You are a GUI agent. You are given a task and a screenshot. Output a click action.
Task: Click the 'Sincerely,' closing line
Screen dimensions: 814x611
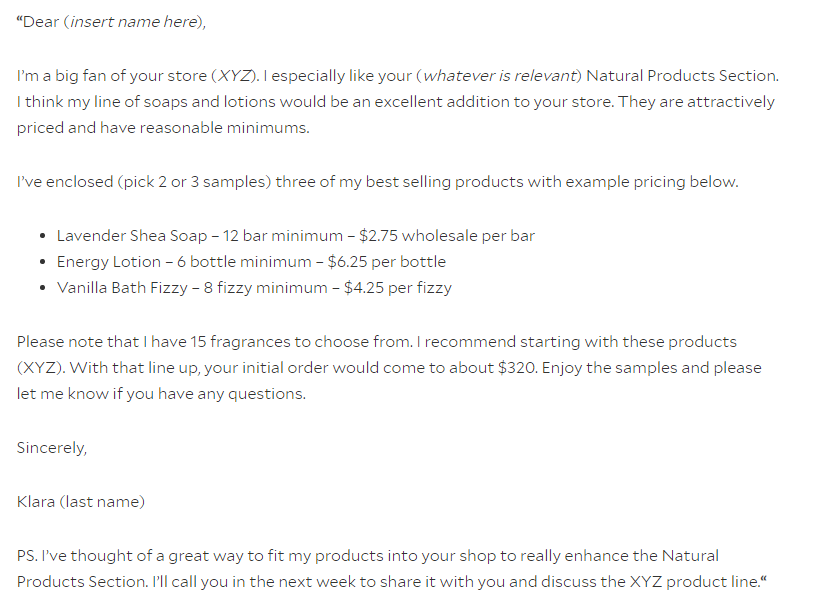pos(52,447)
